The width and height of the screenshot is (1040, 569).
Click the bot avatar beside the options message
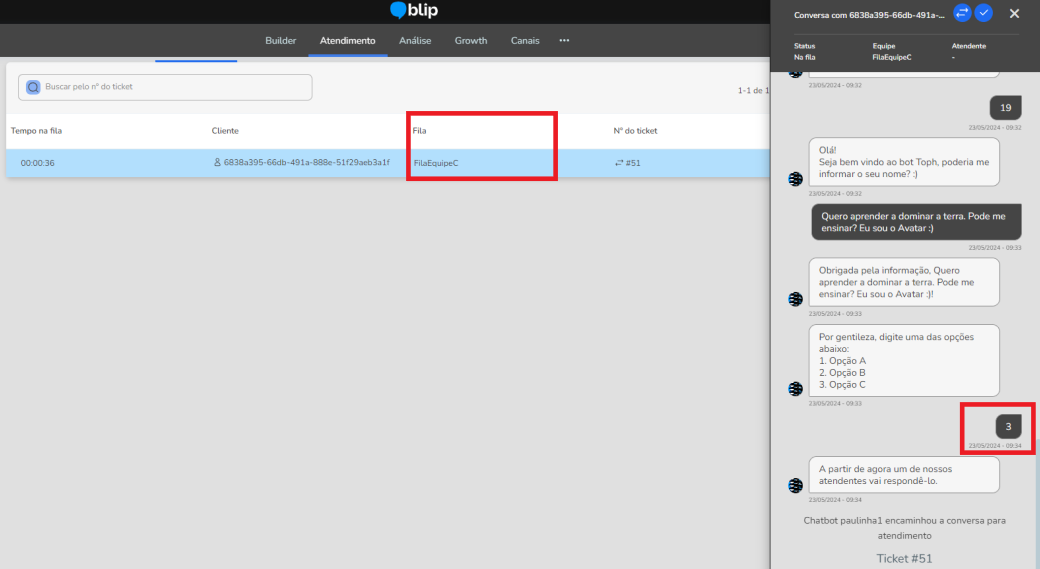796,388
